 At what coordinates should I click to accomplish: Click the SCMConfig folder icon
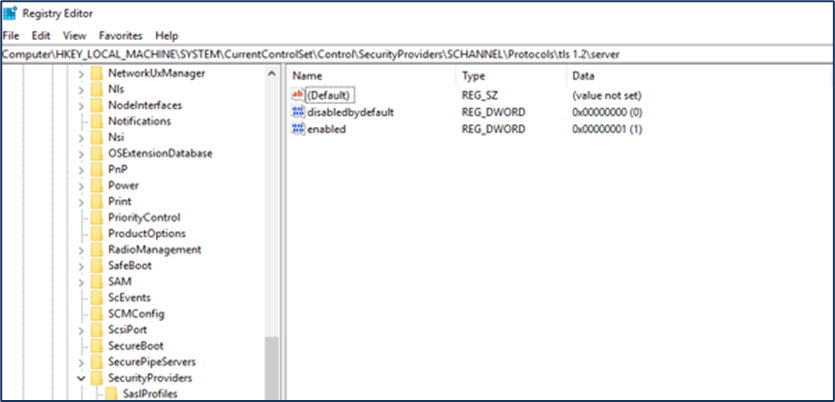point(96,313)
